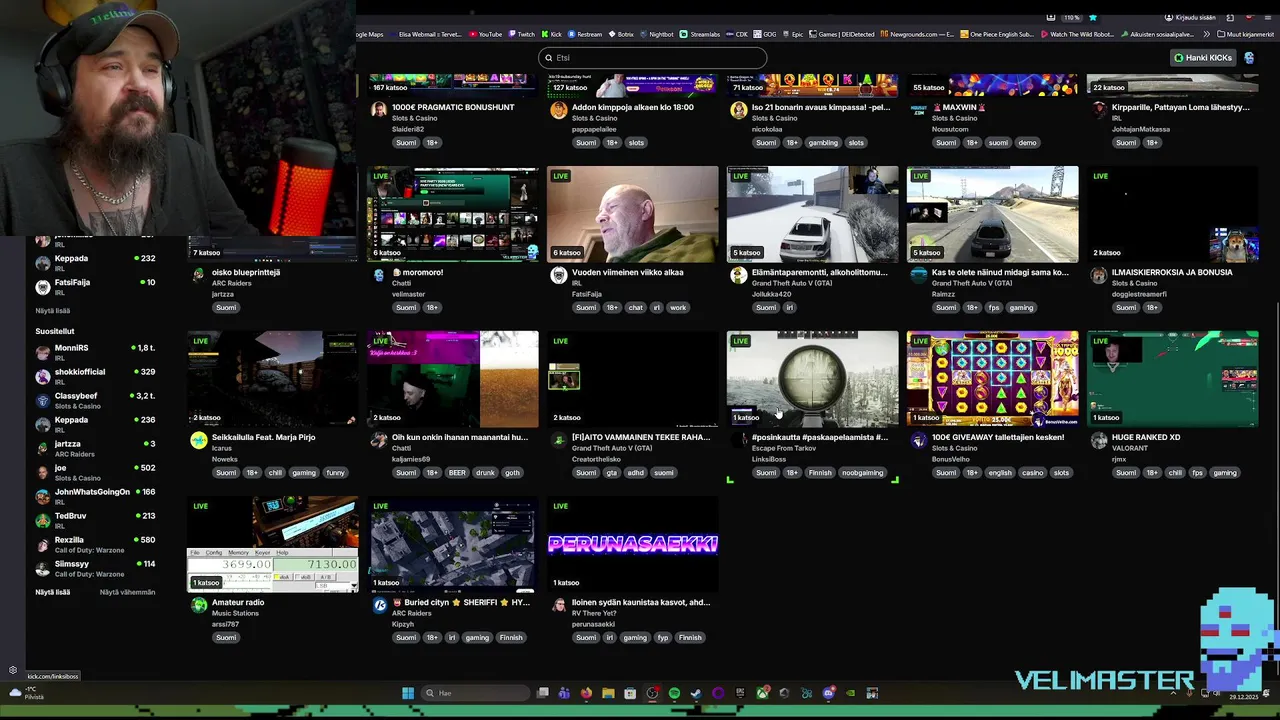Viewport: 1280px width, 720px height.
Task: Open JohnWhatsGoingOn in the sidebar
Action: (95, 496)
